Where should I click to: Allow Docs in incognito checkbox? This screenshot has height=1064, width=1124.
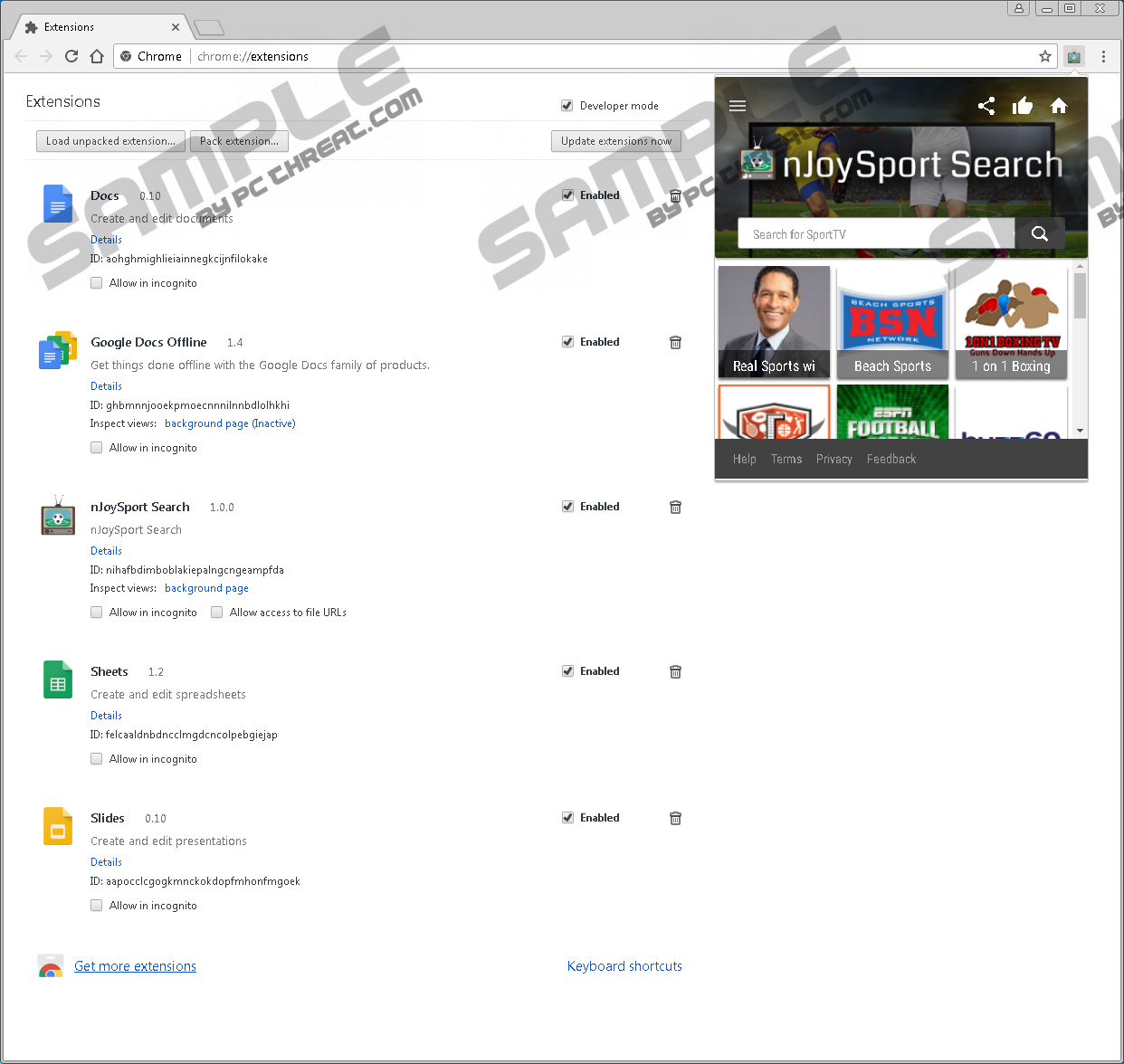pos(97,283)
